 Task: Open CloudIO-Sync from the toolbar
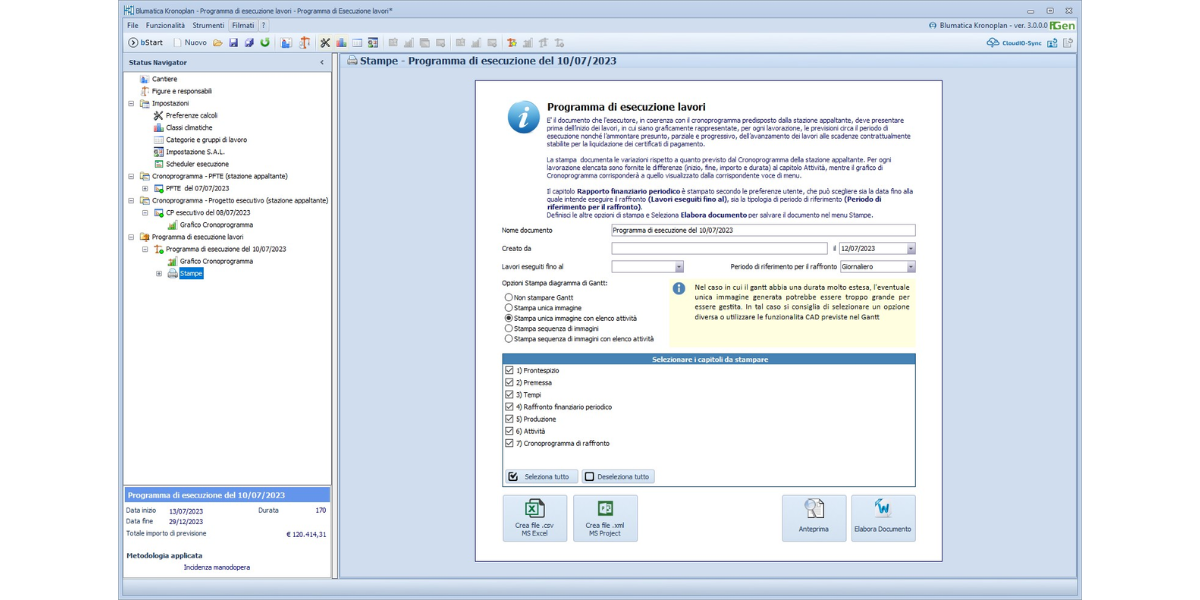pos(1014,43)
